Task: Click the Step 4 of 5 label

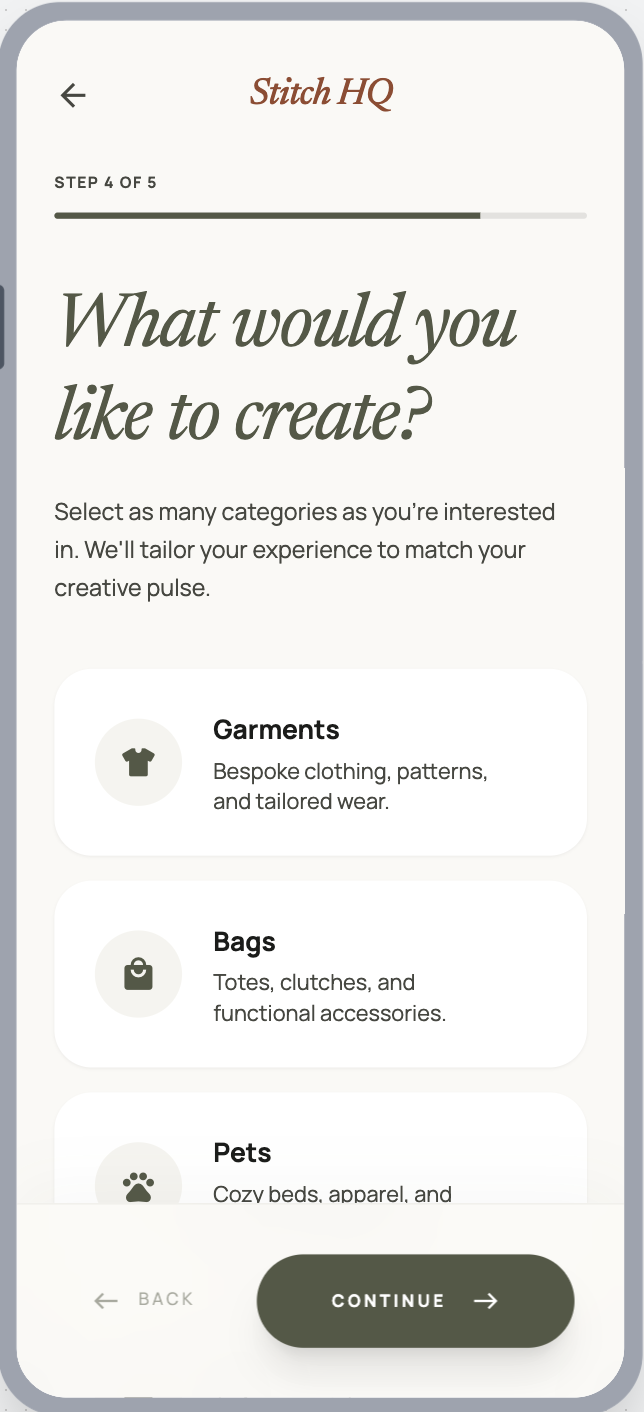Action: (105, 183)
